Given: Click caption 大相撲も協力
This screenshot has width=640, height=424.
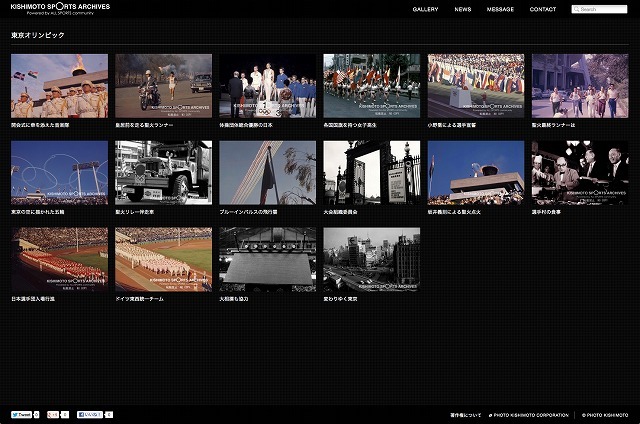Looking at the screenshot, I should 234,299.
